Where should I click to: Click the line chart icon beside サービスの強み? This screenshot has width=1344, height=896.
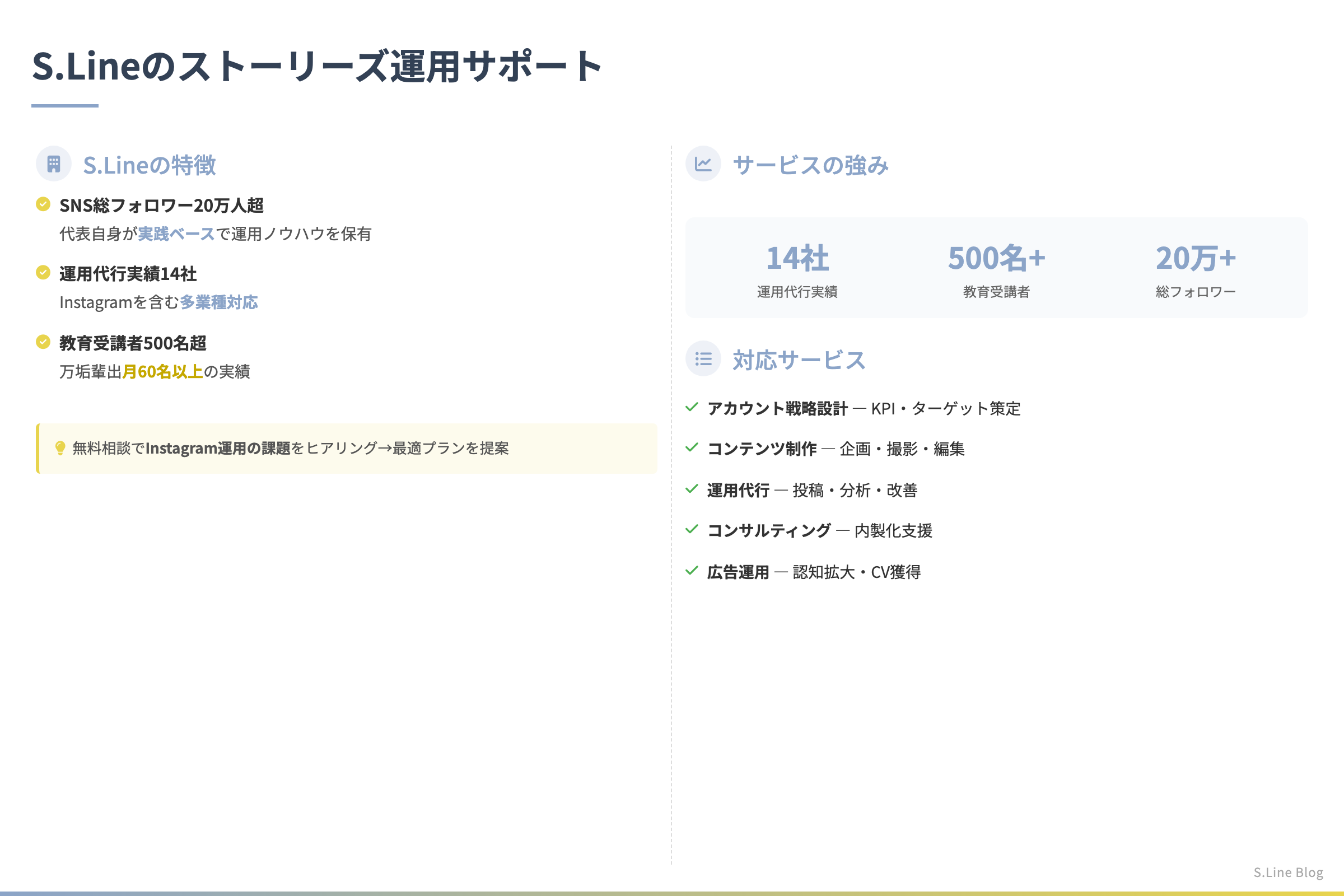pos(703,164)
